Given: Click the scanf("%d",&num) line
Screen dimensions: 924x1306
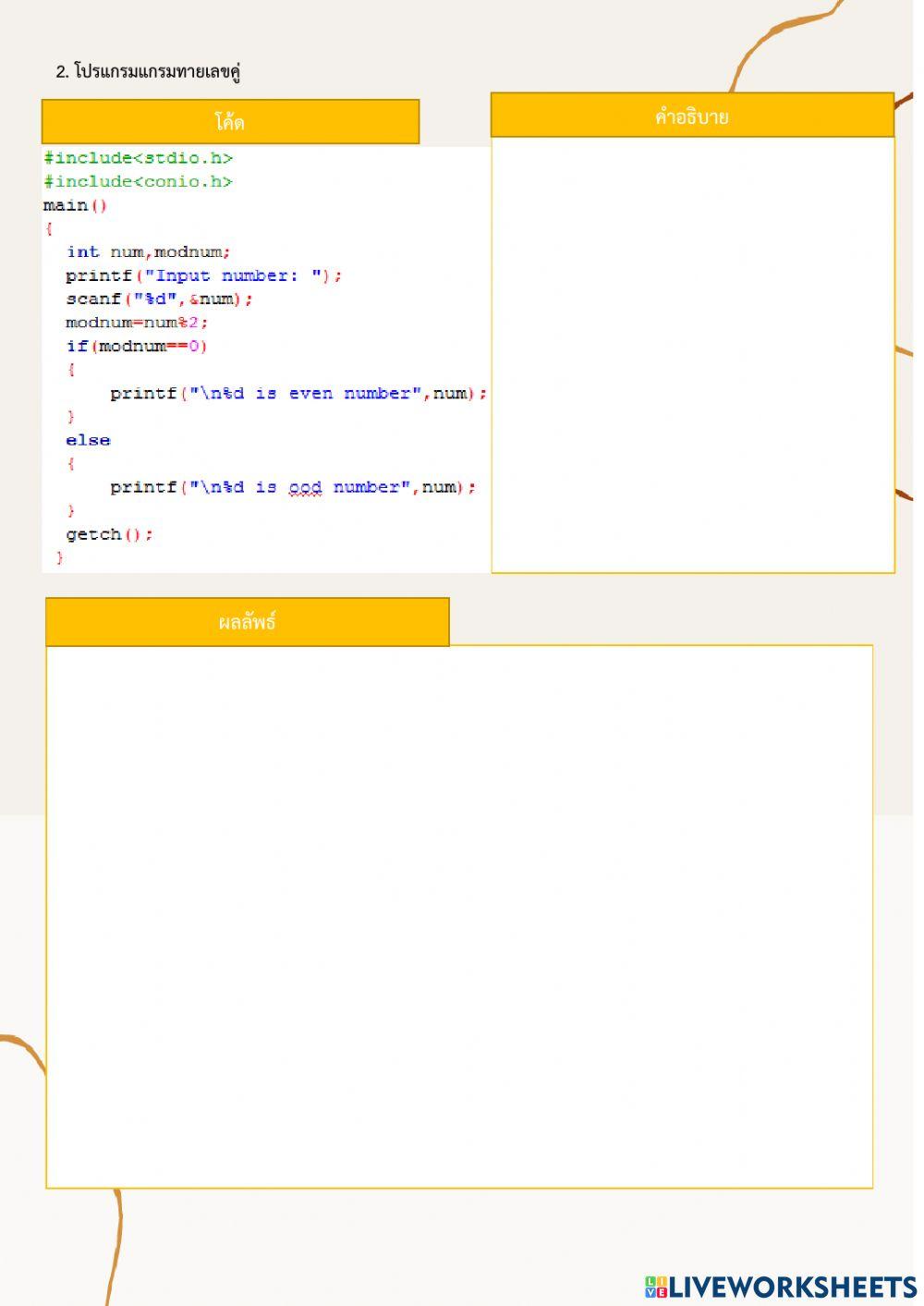Looking at the screenshot, I should point(159,299).
